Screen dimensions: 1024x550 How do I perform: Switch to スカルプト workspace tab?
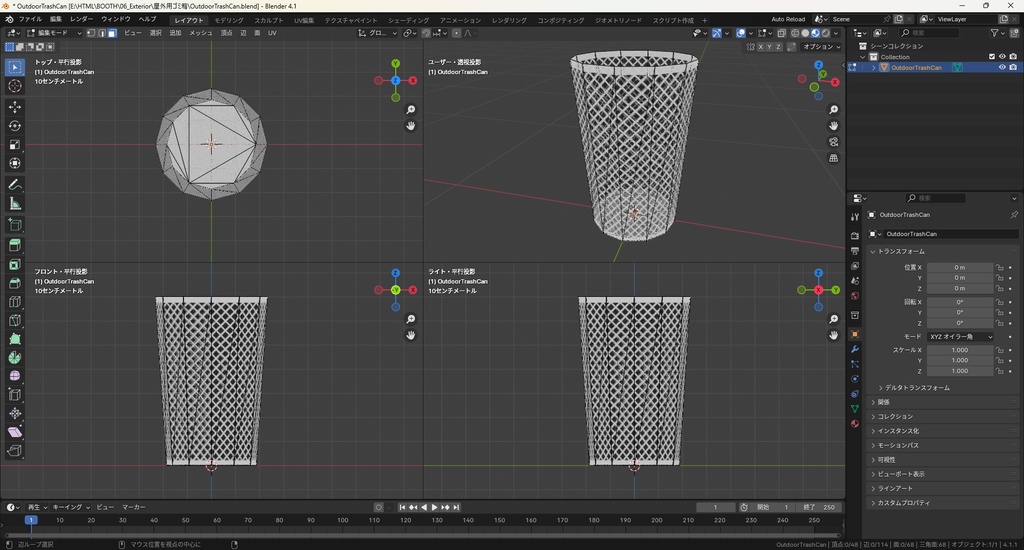click(269, 20)
